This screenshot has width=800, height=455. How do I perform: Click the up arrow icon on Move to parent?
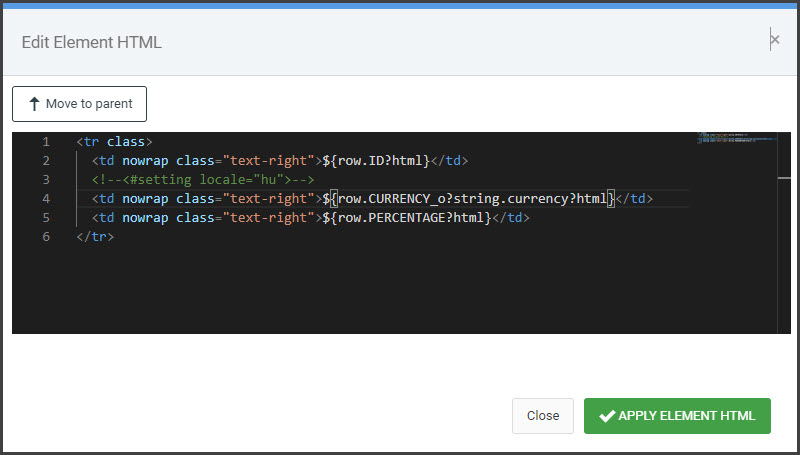pos(34,104)
